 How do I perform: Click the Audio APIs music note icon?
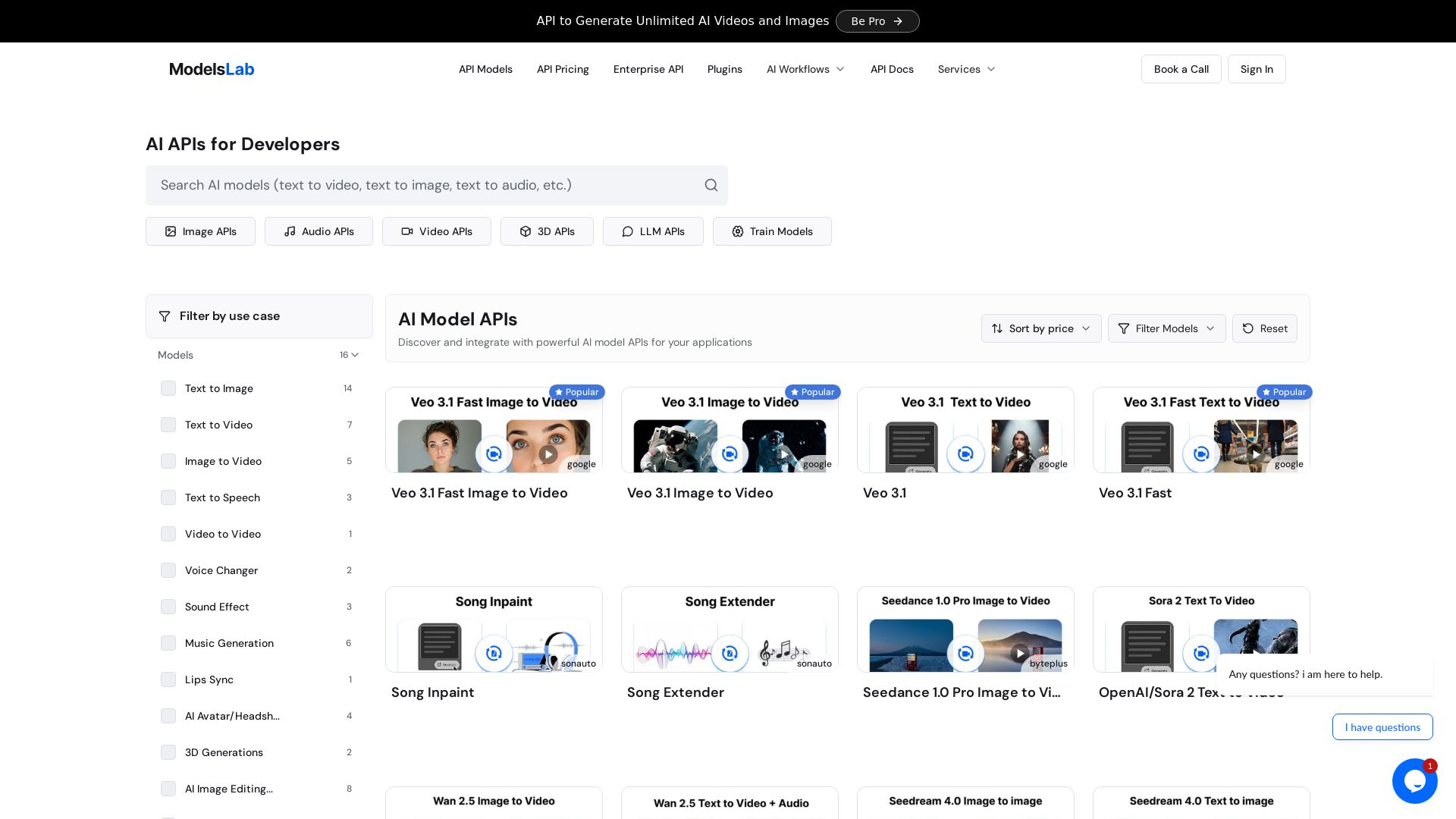(290, 231)
